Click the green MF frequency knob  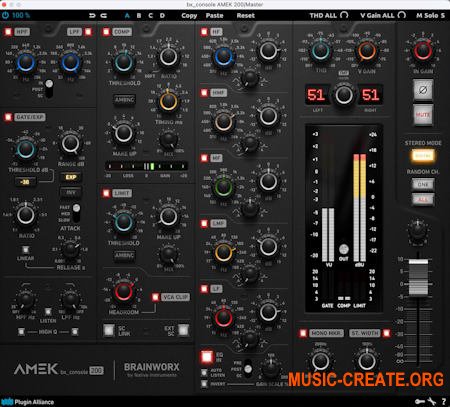pyautogui.click(x=223, y=187)
